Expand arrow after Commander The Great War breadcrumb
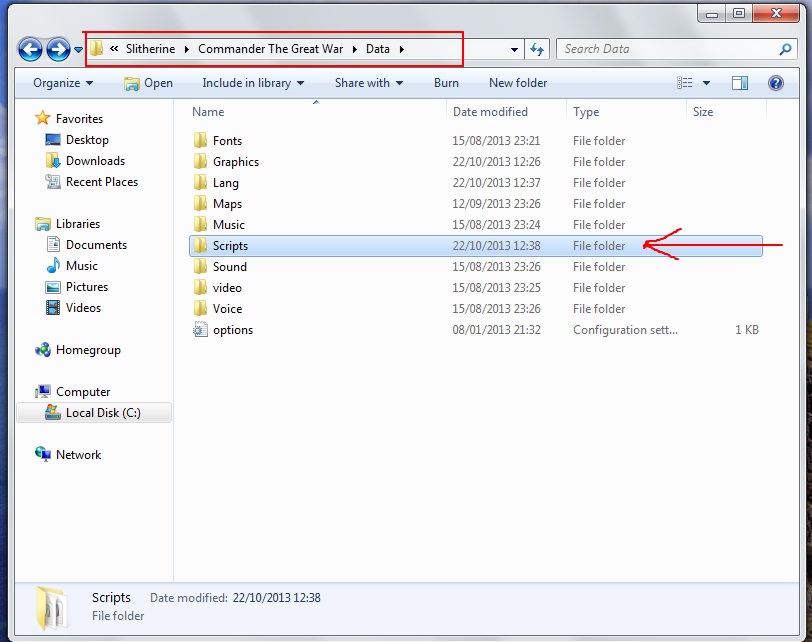 tap(355, 49)
